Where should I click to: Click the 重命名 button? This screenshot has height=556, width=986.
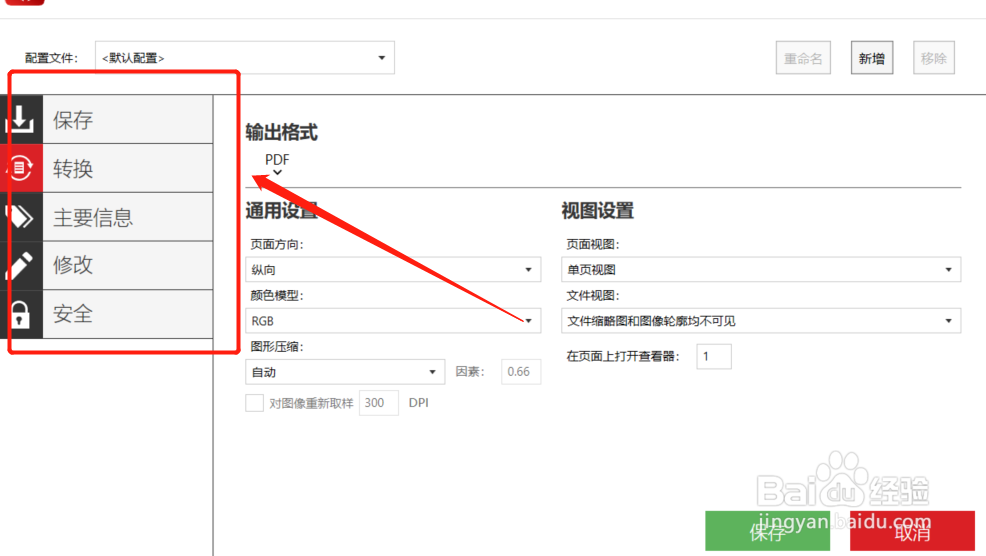803,58
